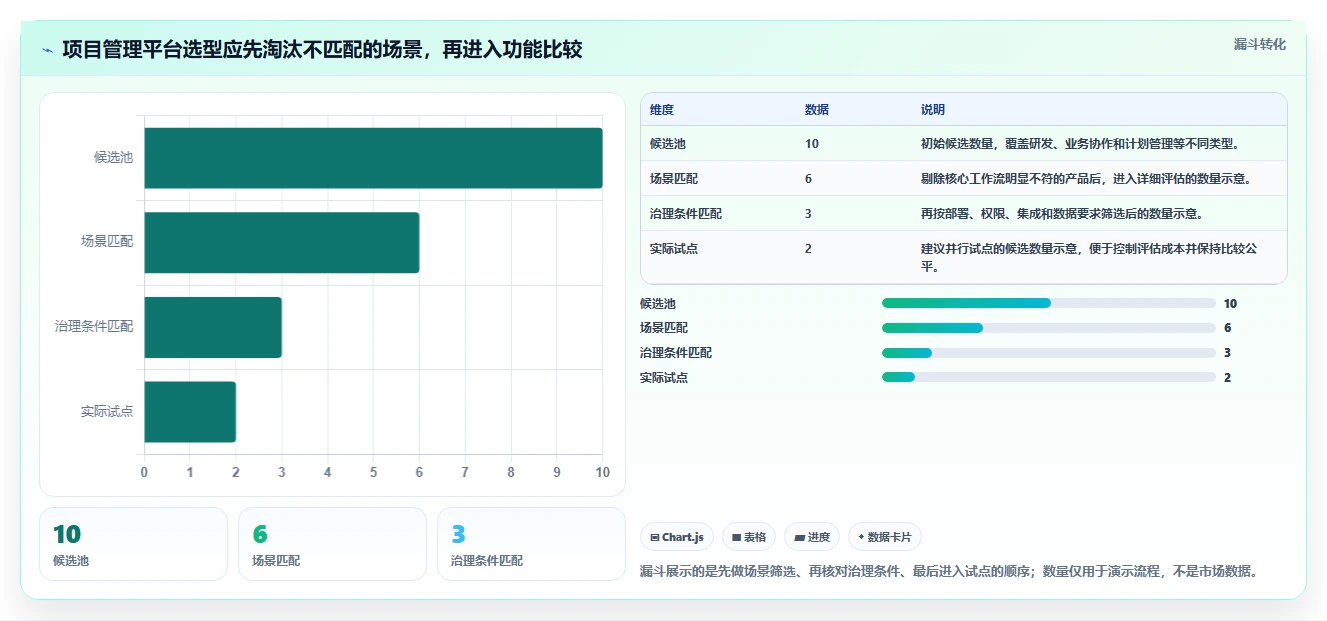The image size is (1327, 621).
Task: Click value 6 in the table's 场景匹配 row
Action: point(808,179)
